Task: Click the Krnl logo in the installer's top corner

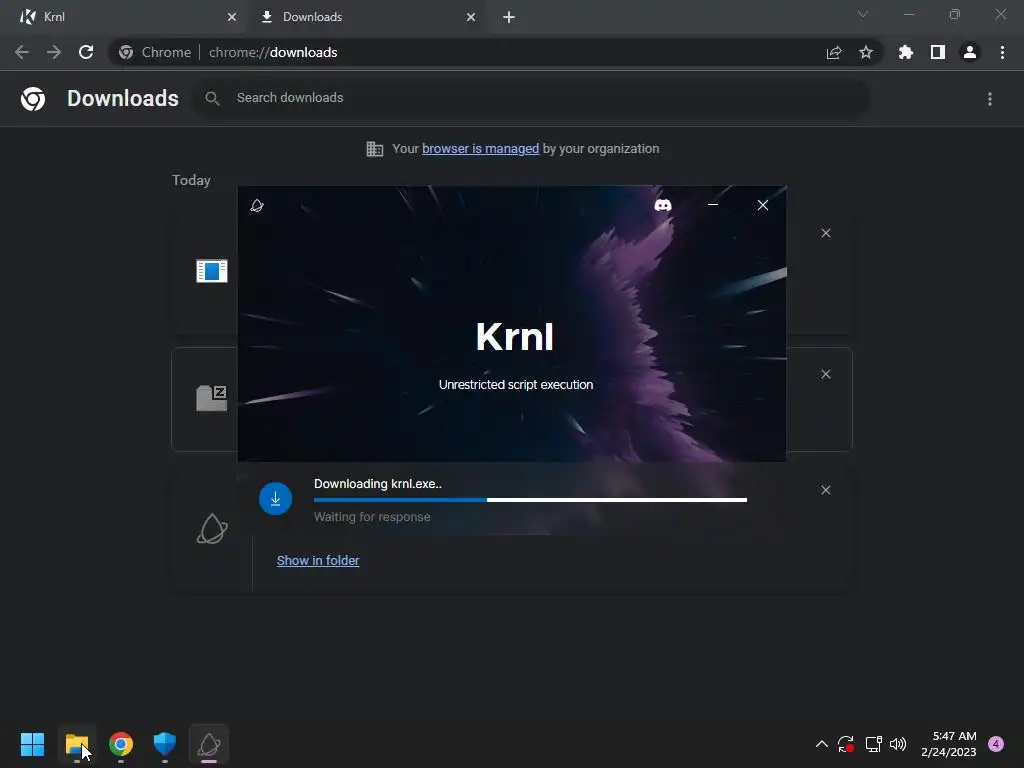Action: point(257,206)
